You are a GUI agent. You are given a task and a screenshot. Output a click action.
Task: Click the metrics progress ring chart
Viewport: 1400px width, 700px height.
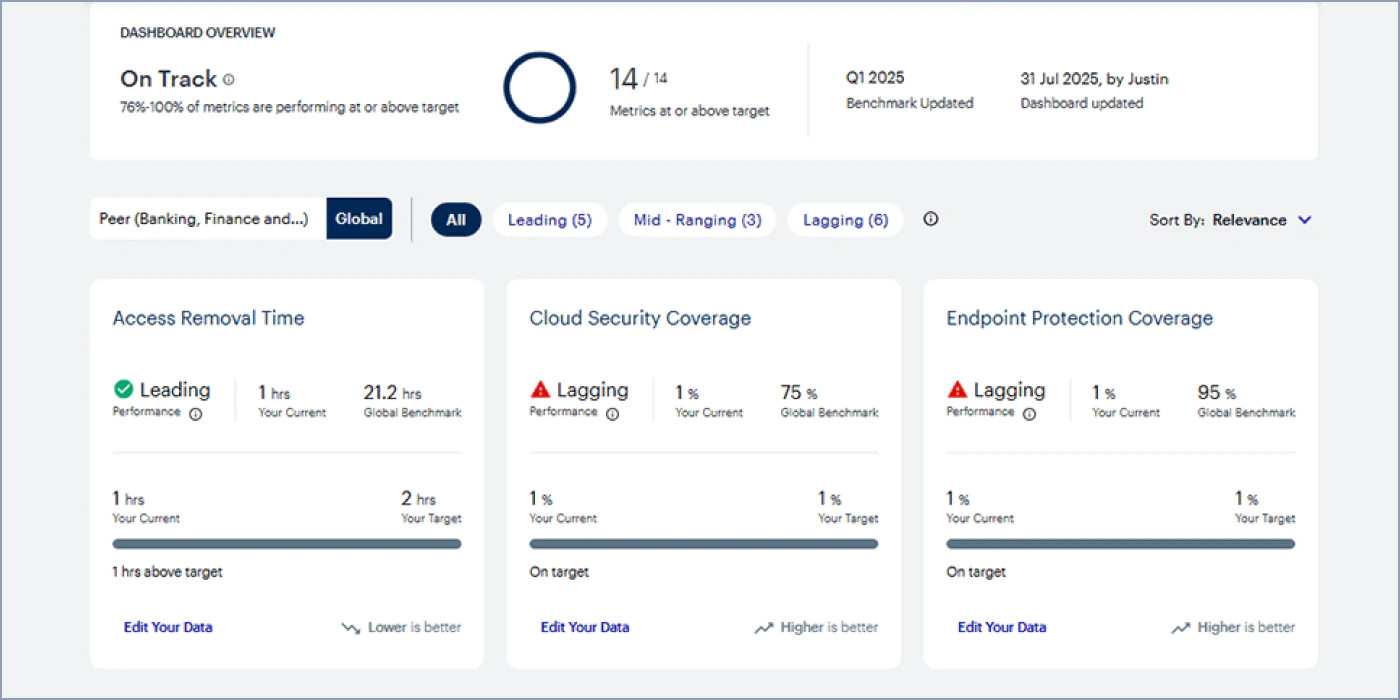pyautogui.click(x=540, y=88)
